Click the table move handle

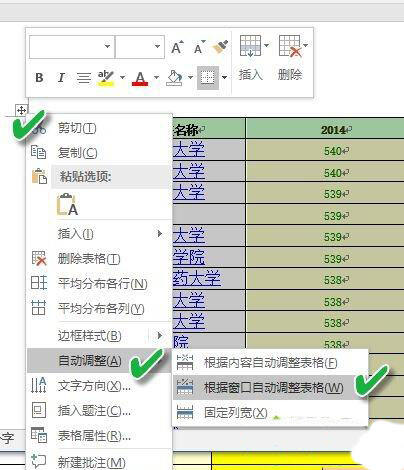click(21, 110)
